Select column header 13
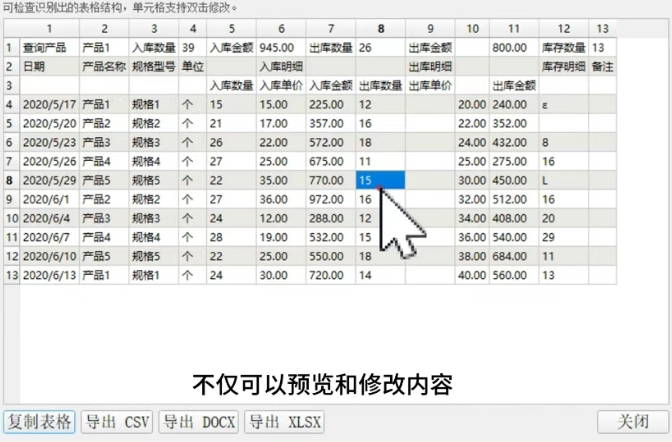672x442 pixels. (x=603, y=29)
